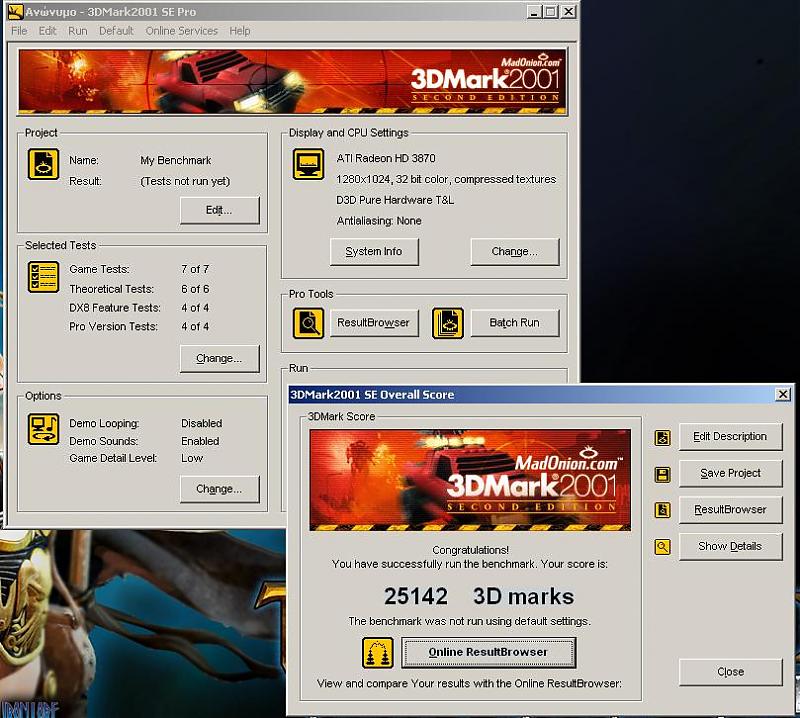Click the Online ResultBrowser button

tap(488, 652)
